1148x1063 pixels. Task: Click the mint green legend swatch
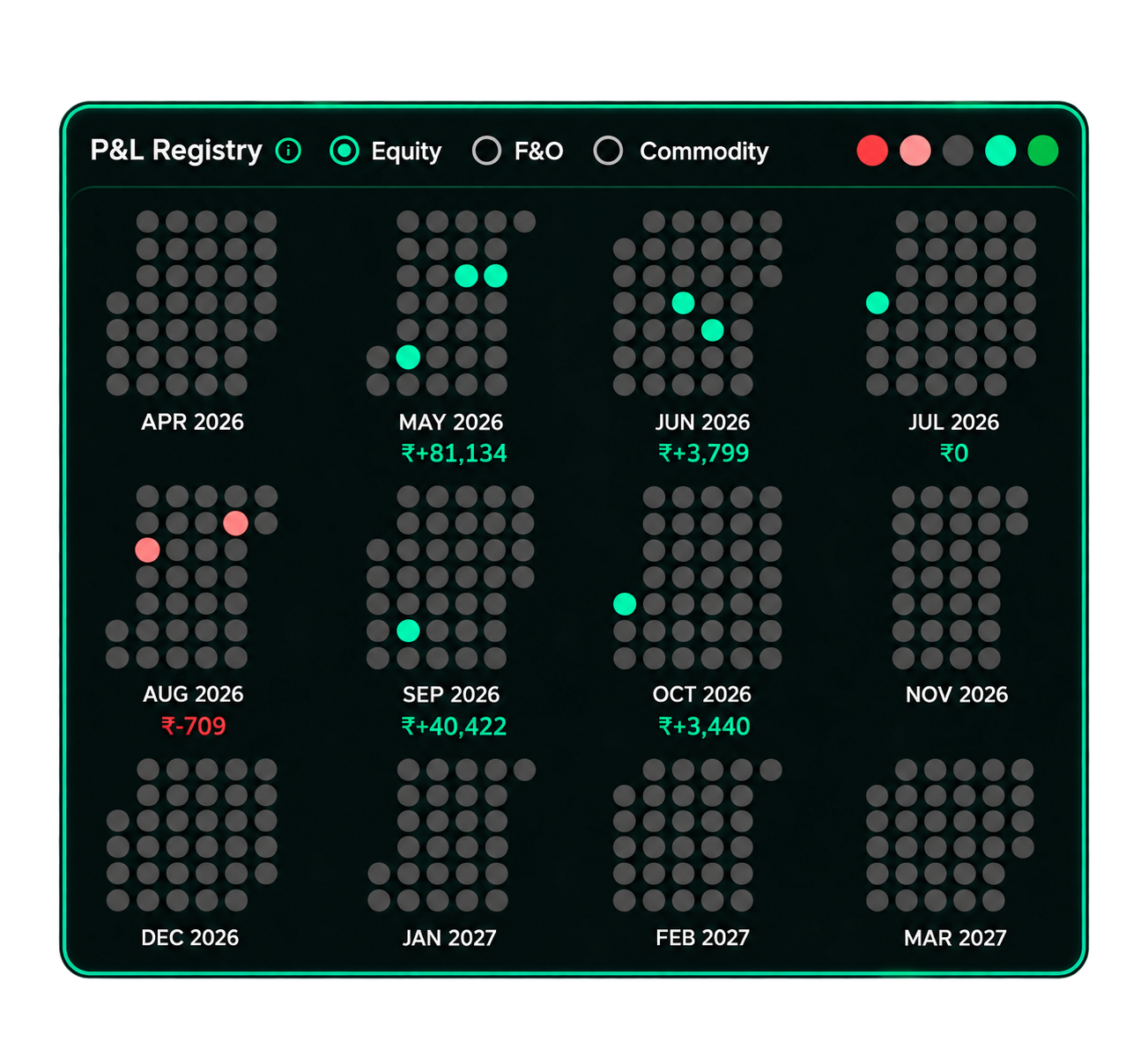1001,151
